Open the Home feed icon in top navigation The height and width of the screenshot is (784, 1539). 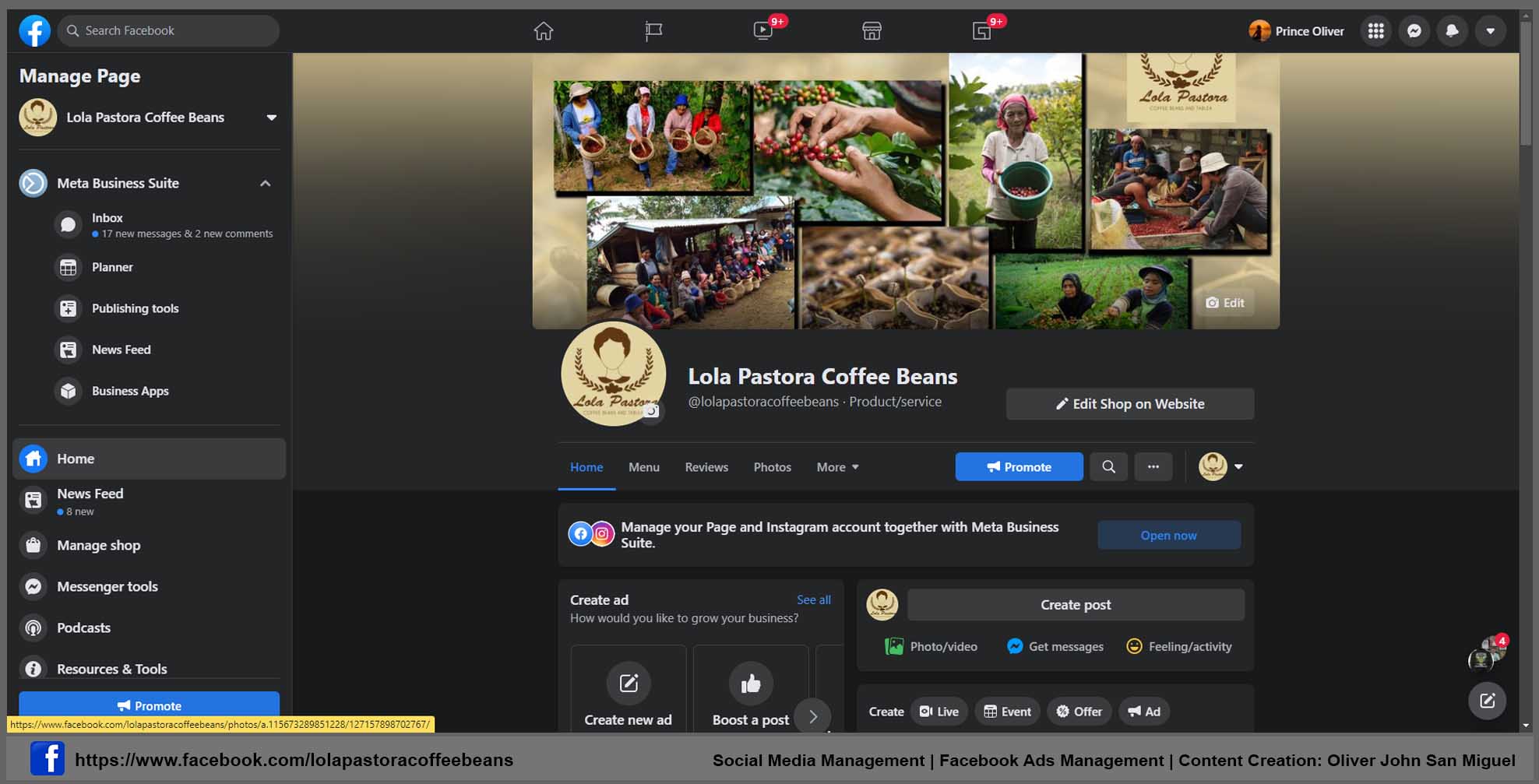click(544, 31)
